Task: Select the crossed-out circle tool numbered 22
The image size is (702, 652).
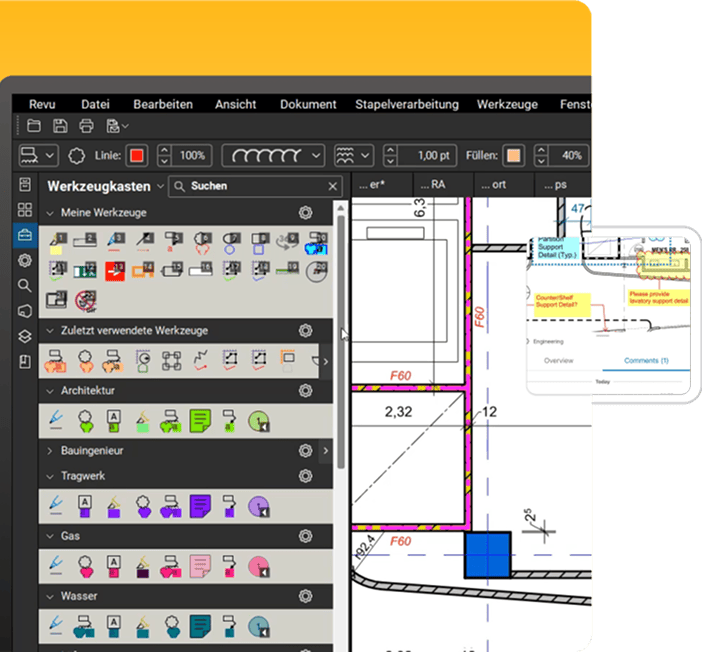Action: coord(85,300)
